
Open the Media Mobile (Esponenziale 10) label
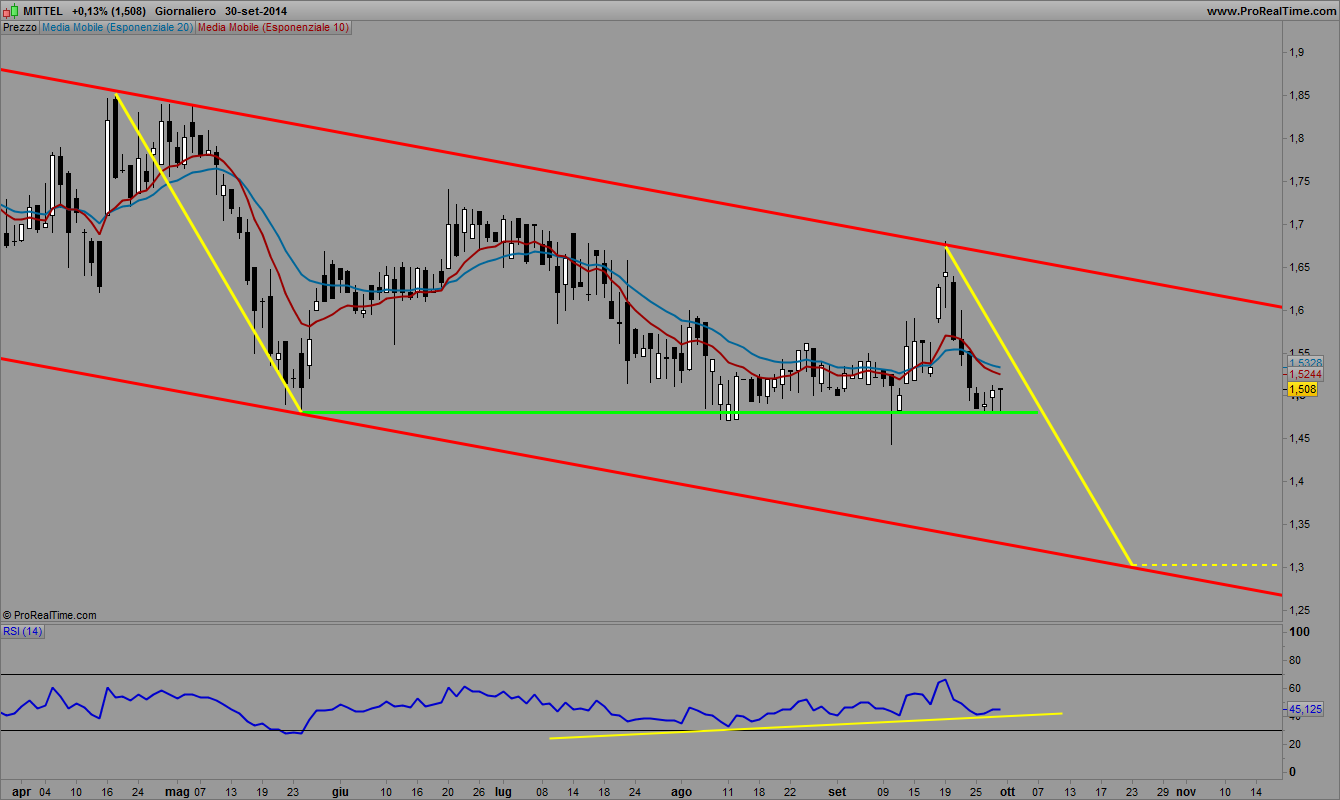(273, 28)
